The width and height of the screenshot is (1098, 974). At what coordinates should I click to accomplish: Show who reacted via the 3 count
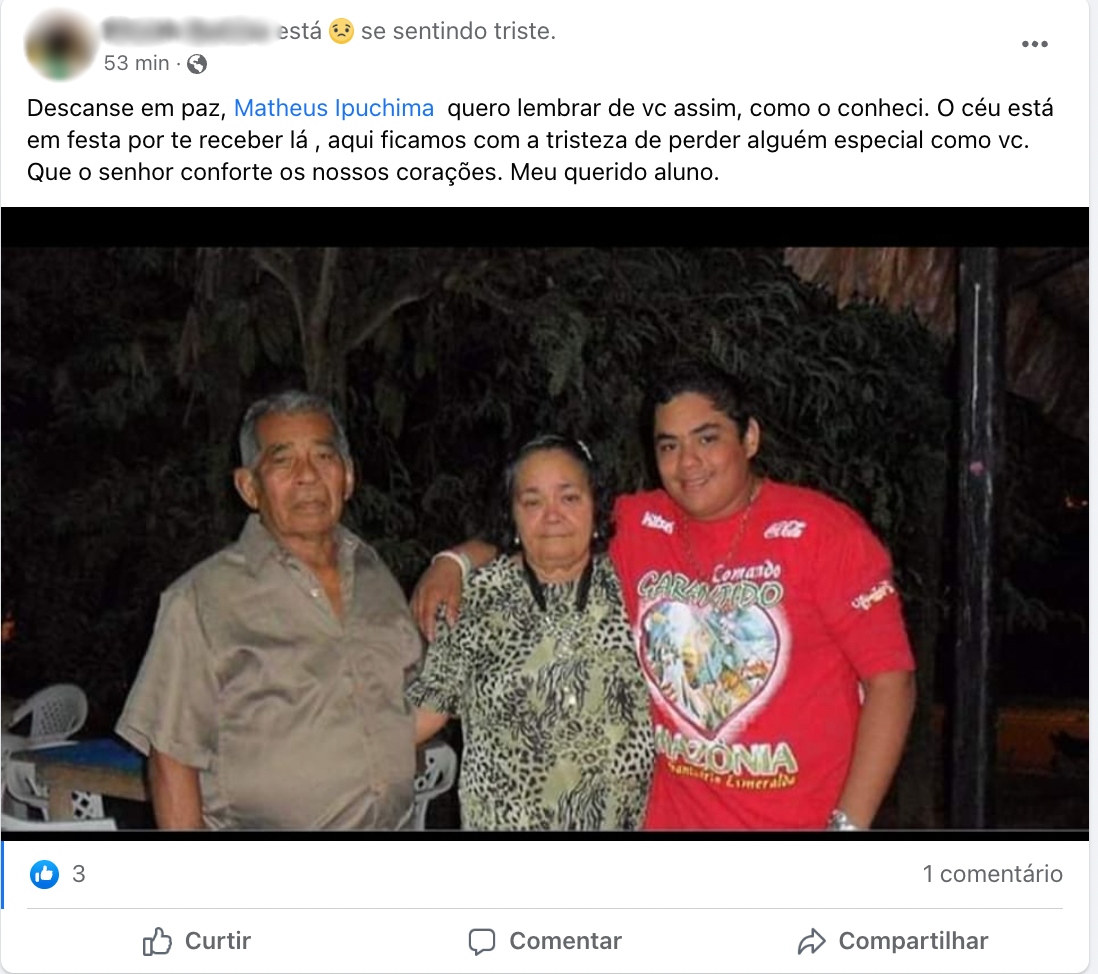78,874
